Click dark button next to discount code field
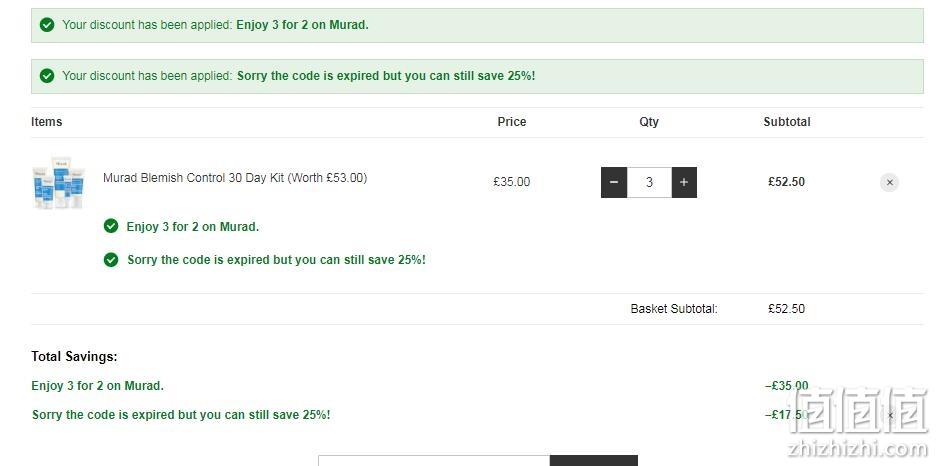Image resolution: width=937 pixels, height=466 pixels. [x=593, y=461]
